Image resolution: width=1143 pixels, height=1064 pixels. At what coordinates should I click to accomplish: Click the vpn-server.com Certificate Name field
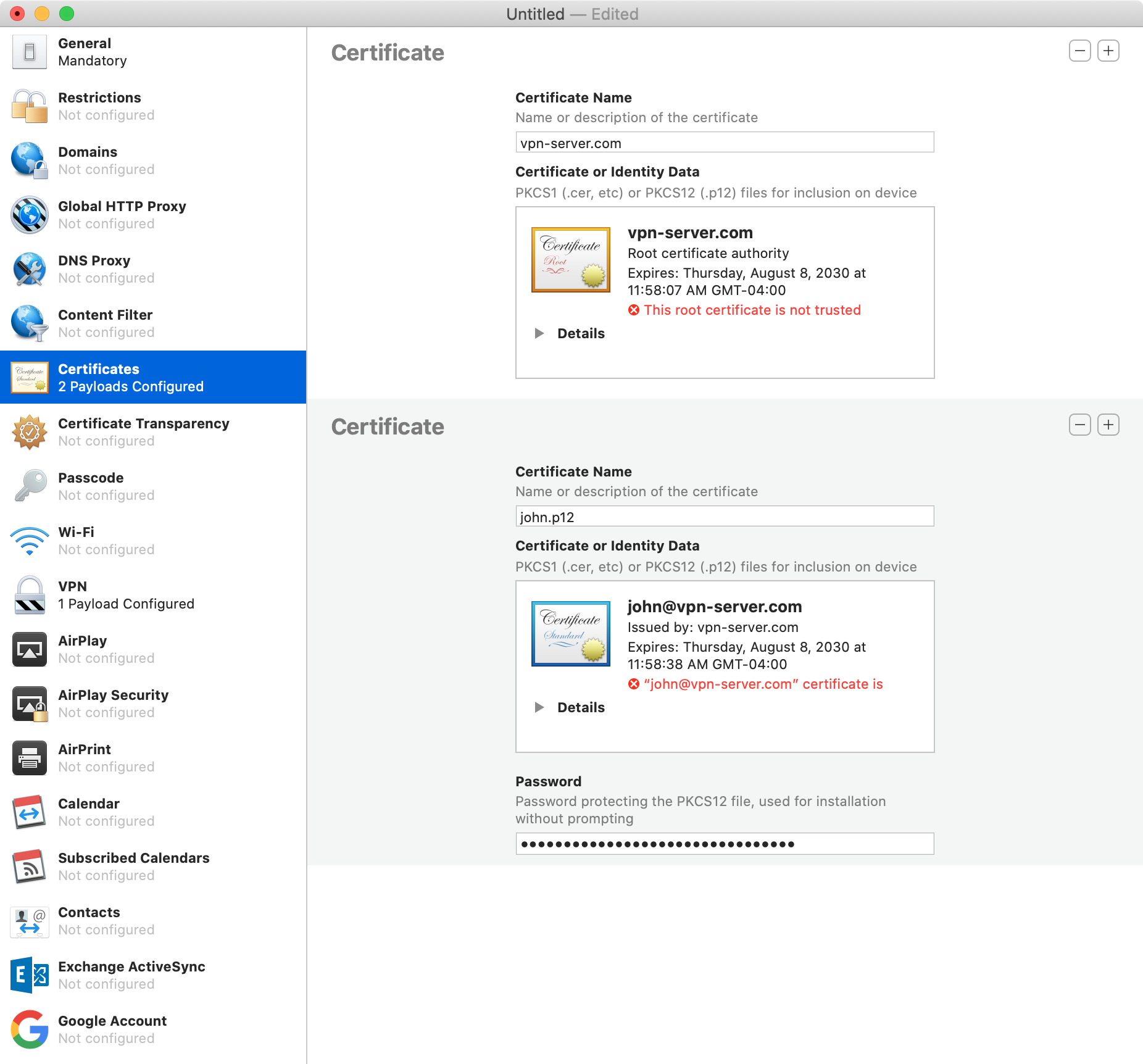725,143
